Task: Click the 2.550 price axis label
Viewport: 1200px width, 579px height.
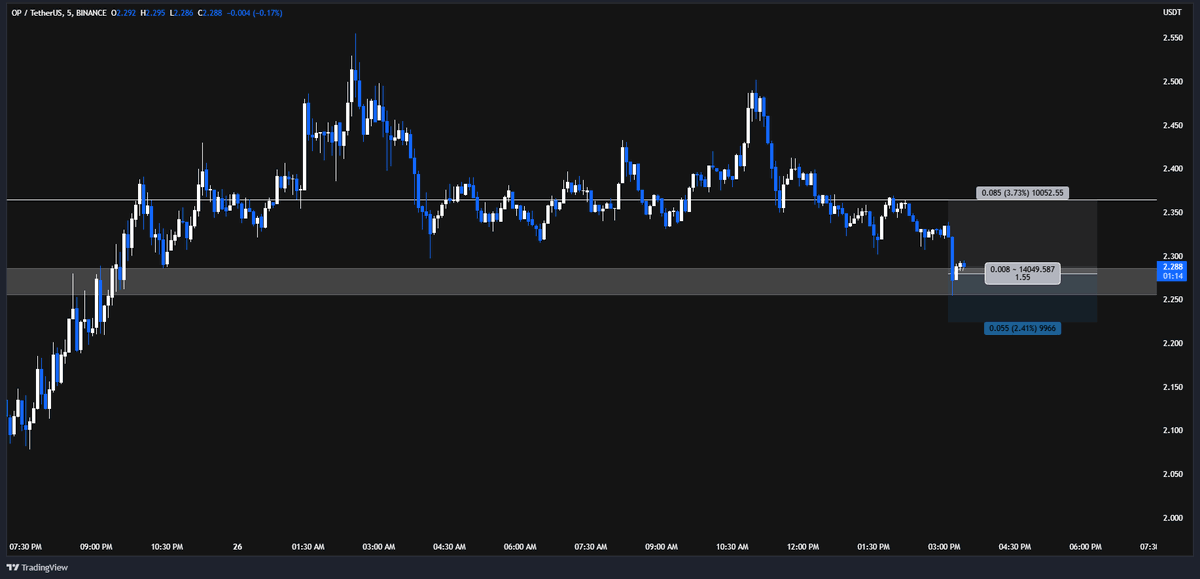Action: (1172, 38)
